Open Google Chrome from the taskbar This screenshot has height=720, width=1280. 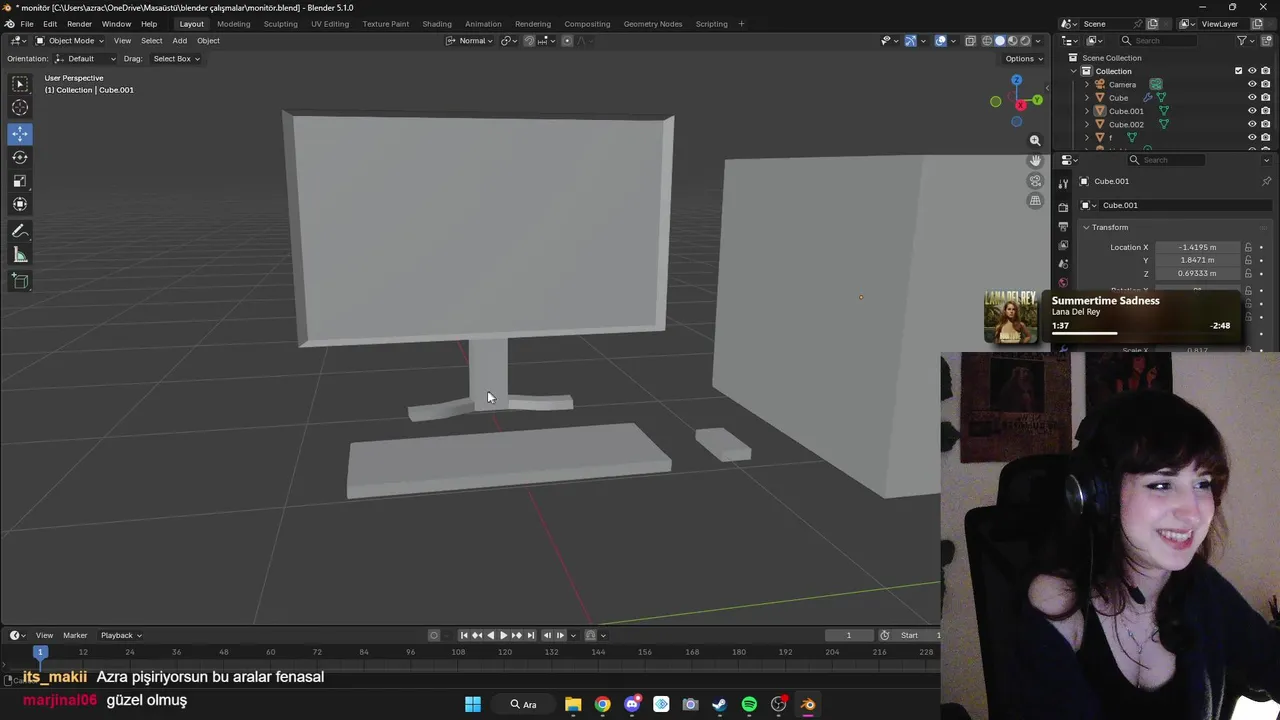point(602,704)
